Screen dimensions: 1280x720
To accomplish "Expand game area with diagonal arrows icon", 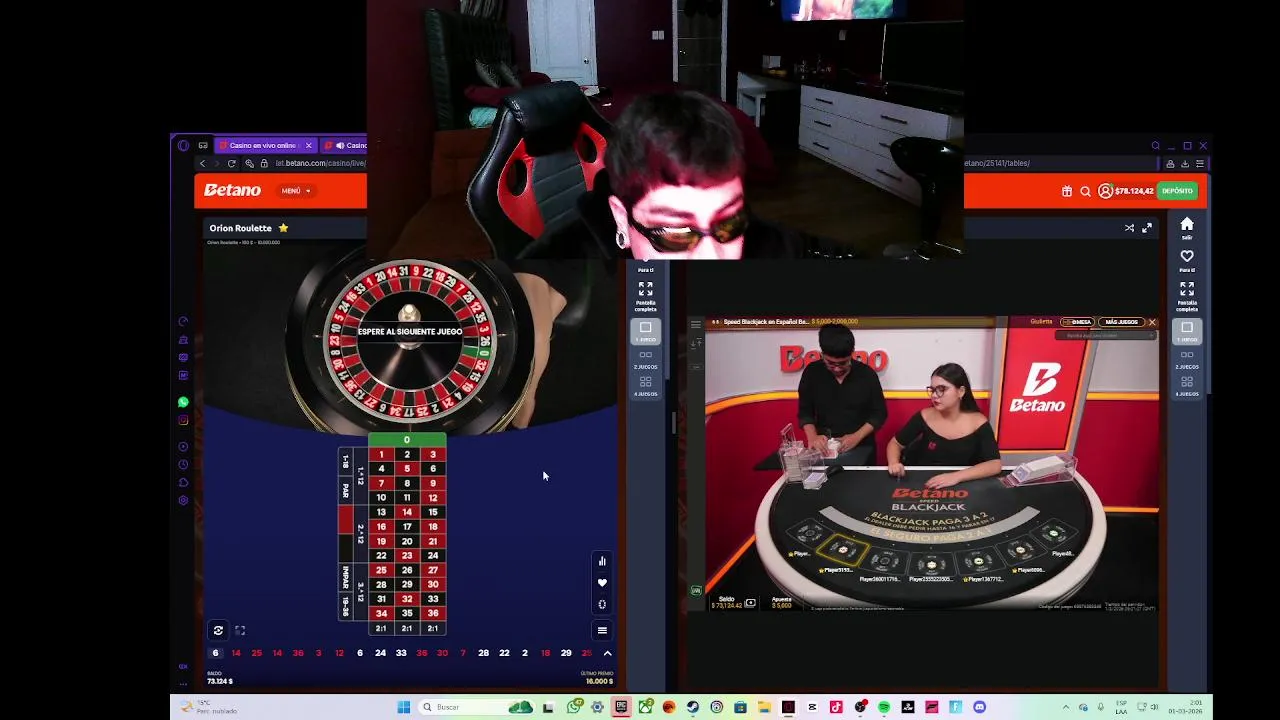I will (x=1147, y=228).
